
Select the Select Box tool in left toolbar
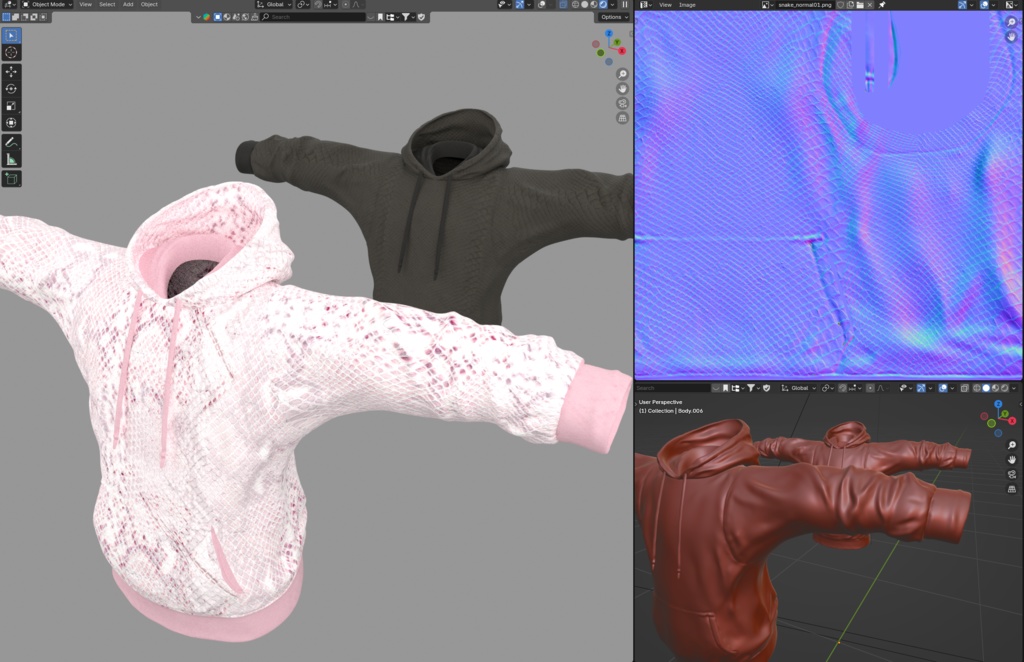[11, 35]
